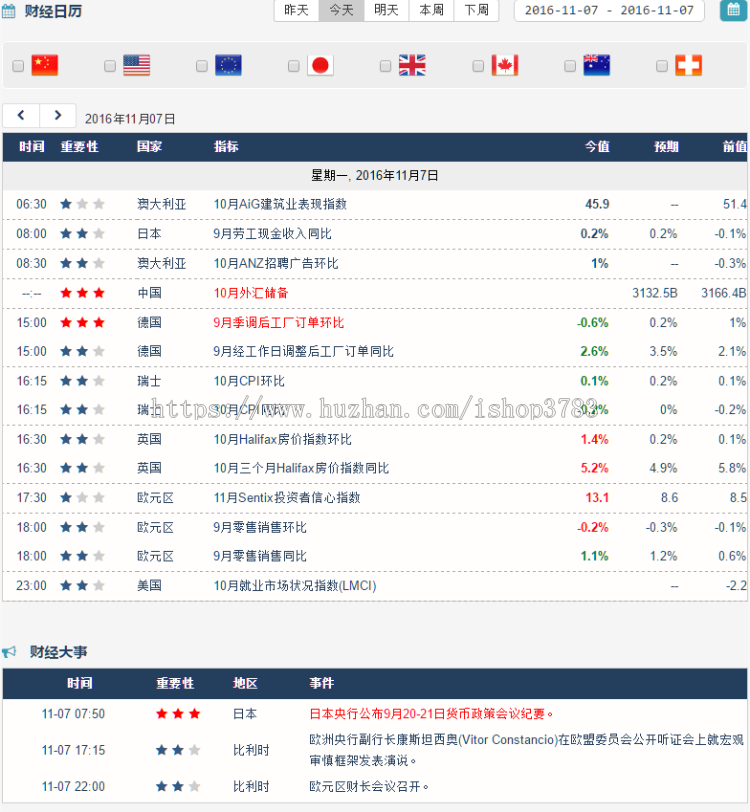Image resolution: width=750 pixels, height=812 pixels.
Task: Click the 今值 column header
Action: 597,147
